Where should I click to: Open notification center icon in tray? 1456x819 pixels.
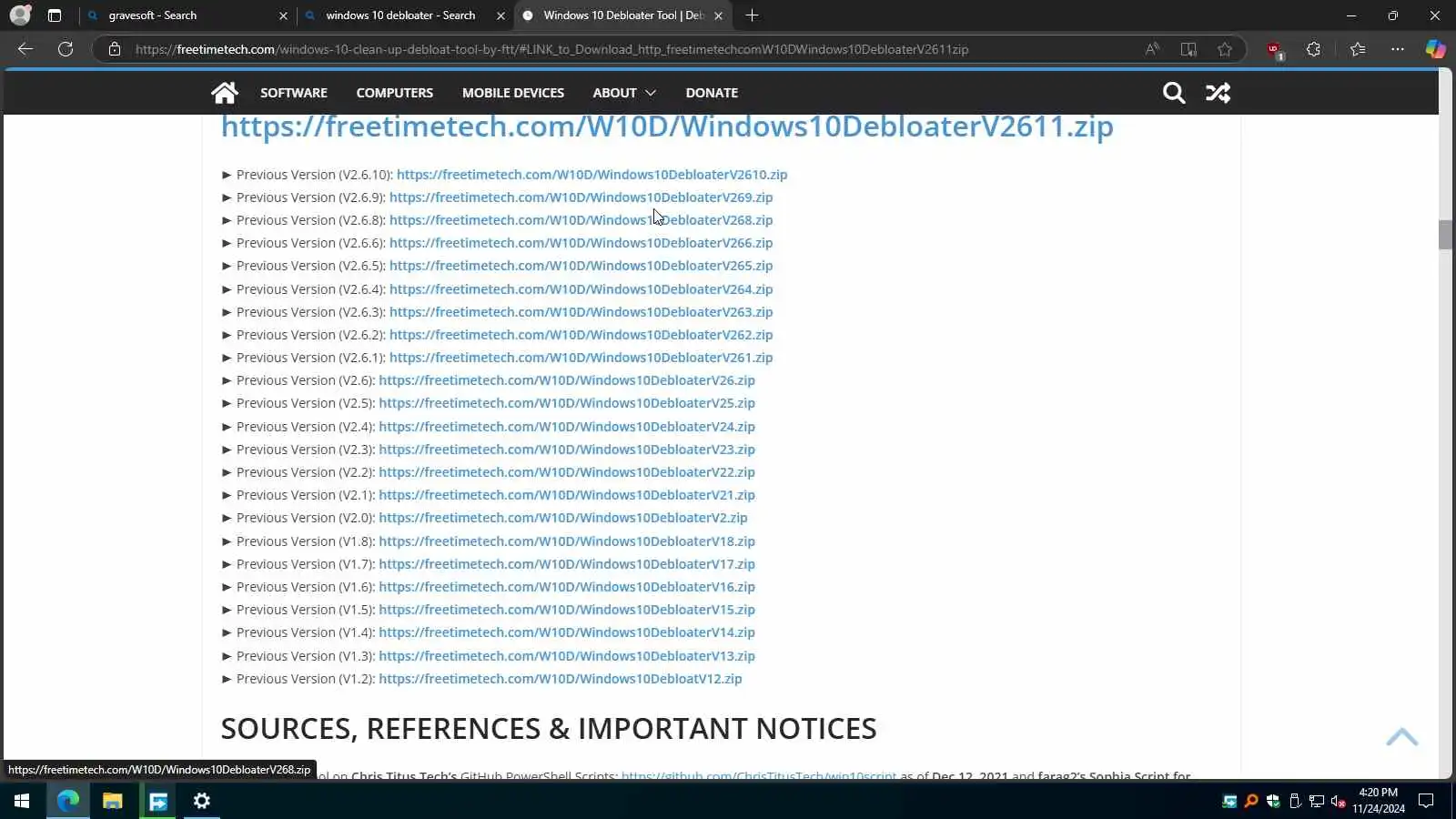1426,801
